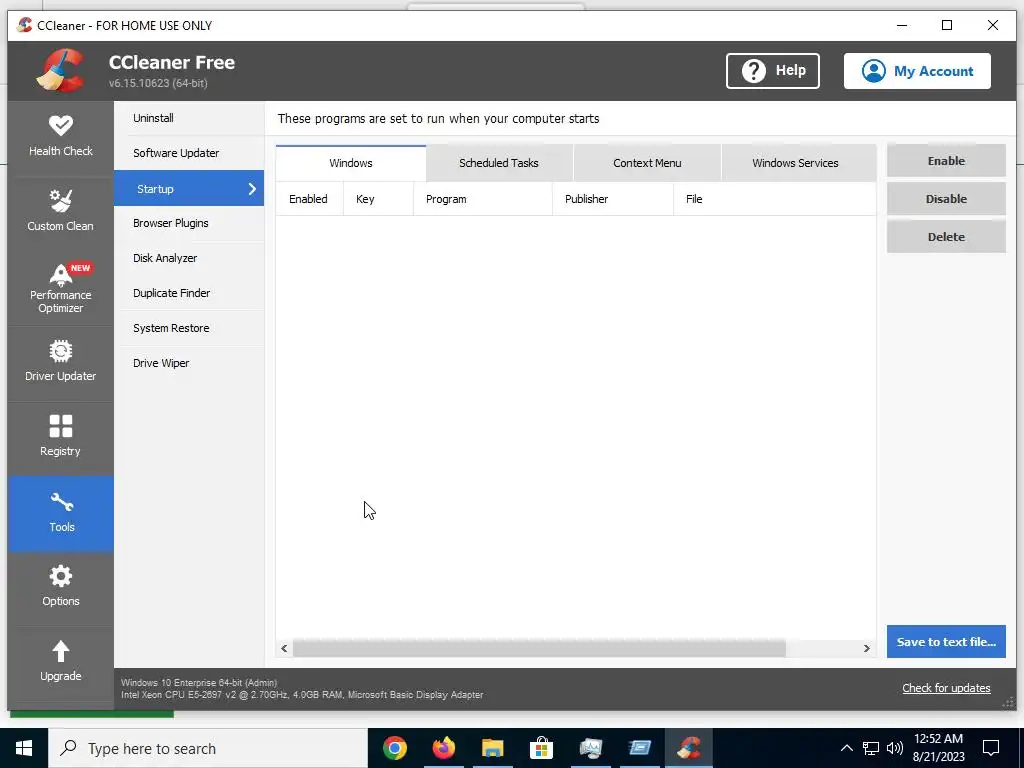Open Help with question mark icon
Image resolution: width=1024 pixels, height=768 pixels.
coord(773,71)
